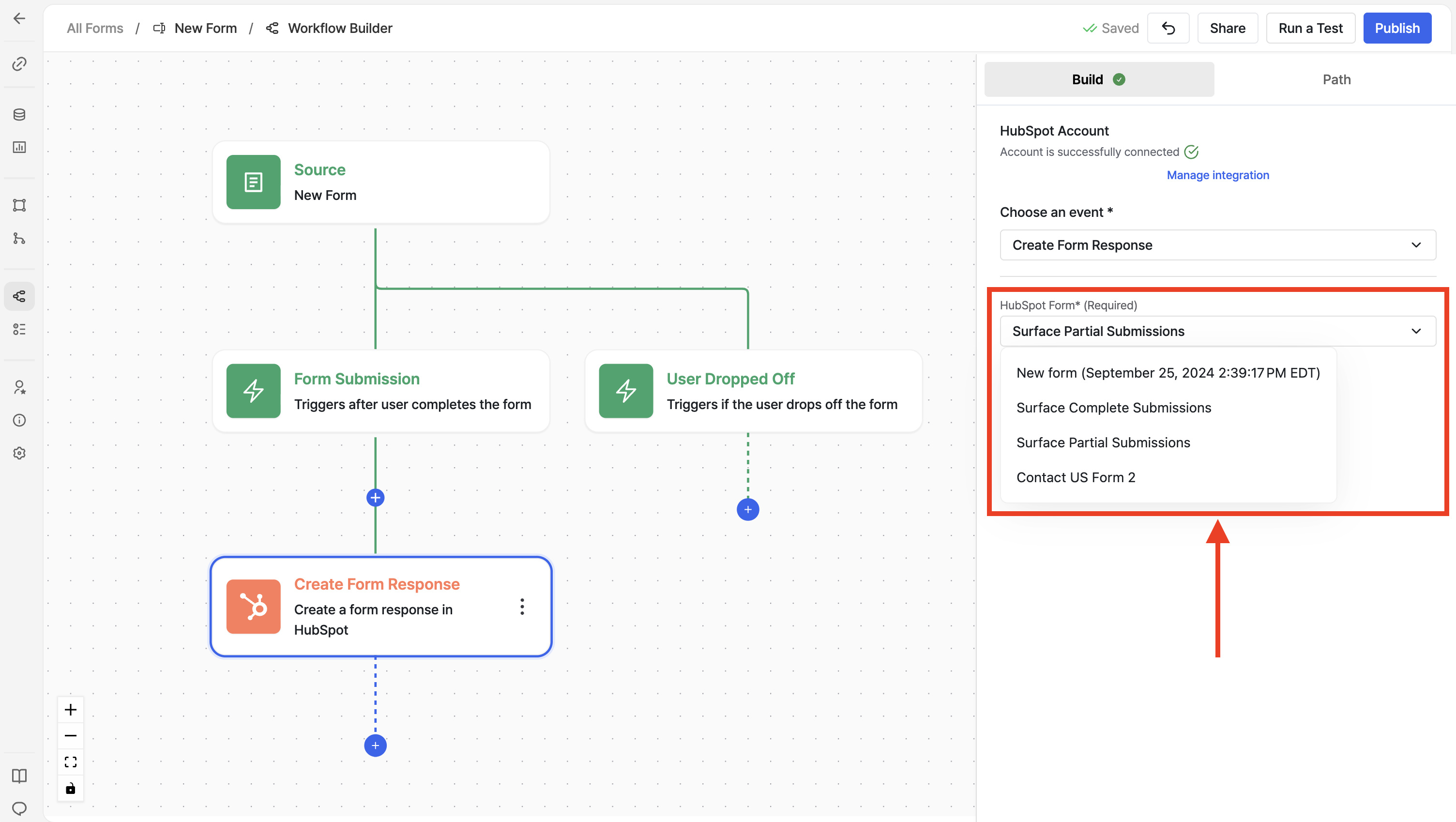Click the zoom in plus control on the canvas
This screenshot has width=1456, height=822.
click(71, 710)
